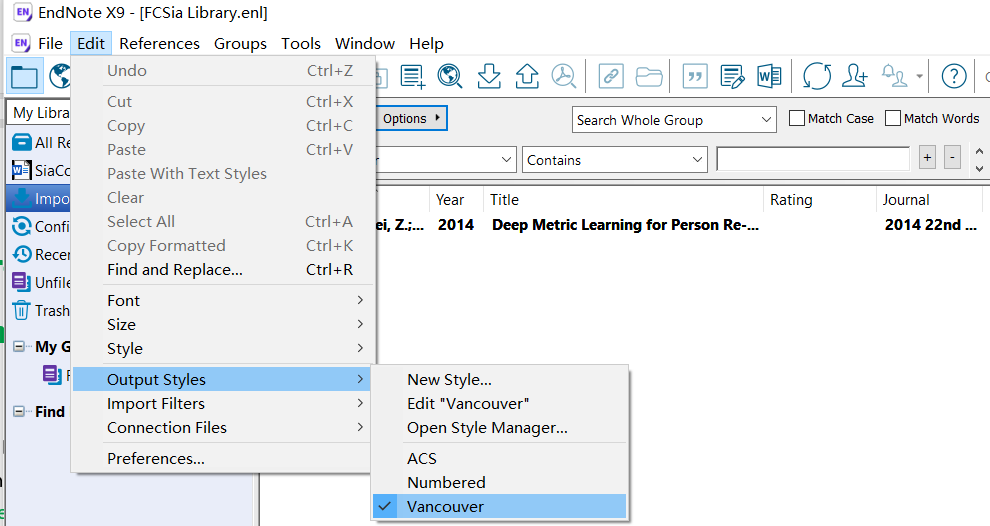This screenshot has width=990, height=526.
Task: Collapse the Find group set node
Action: click(19, 411)
